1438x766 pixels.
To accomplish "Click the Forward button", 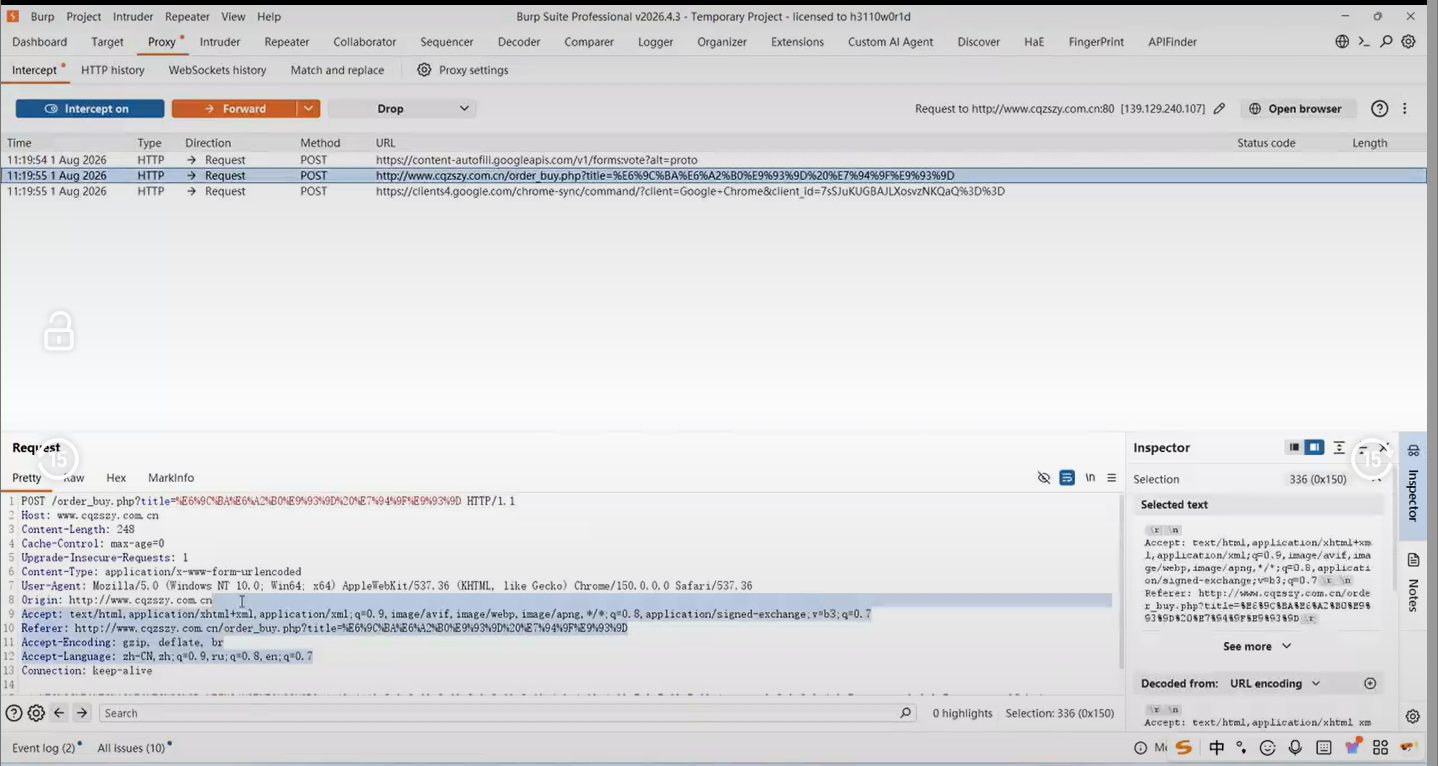I will pos(234,109).
